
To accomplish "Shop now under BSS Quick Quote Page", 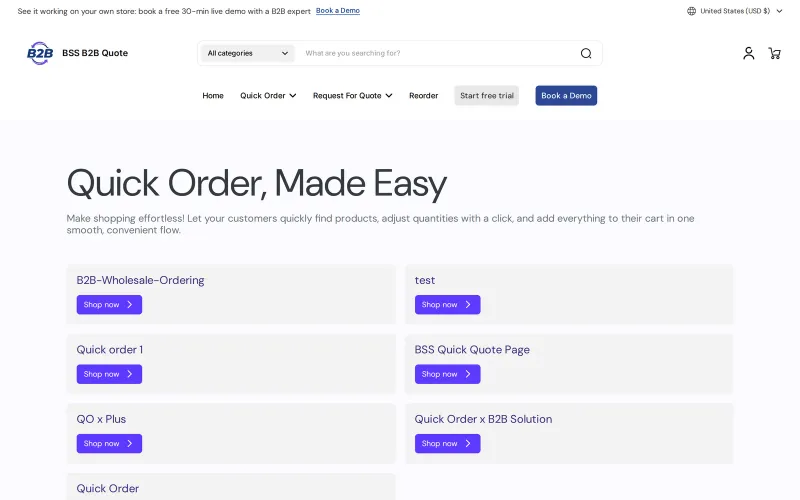I will point(447,374).
